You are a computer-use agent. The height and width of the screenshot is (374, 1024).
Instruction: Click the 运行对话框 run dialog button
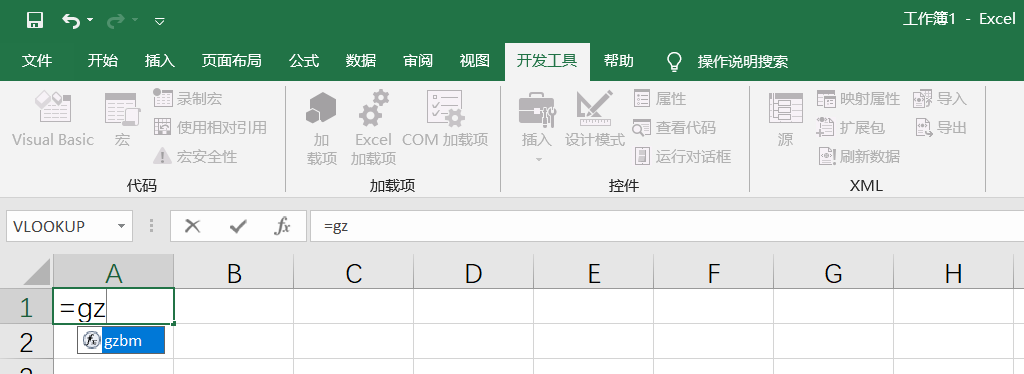(682, 157)
